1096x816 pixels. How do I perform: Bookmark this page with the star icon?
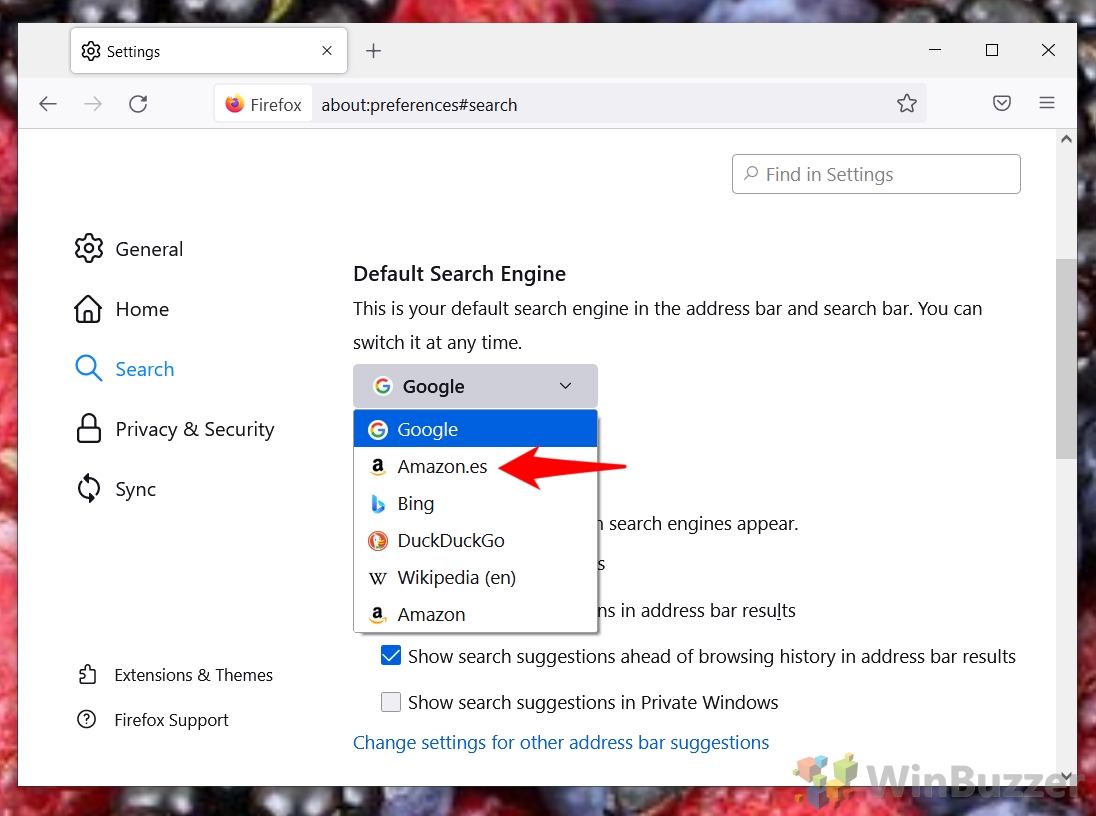(907, 103)
